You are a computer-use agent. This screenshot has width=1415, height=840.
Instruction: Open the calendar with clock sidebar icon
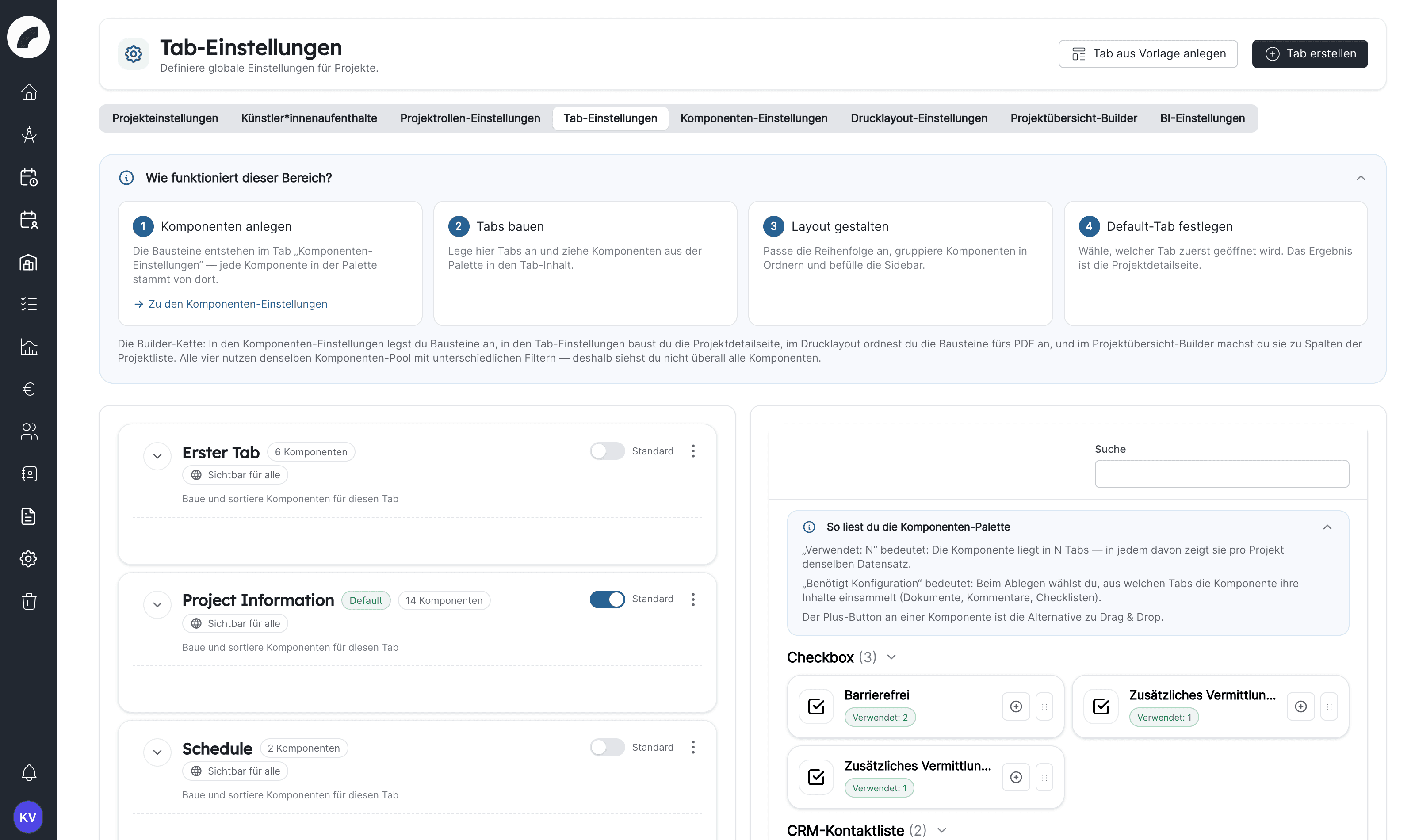pos(28,177)
